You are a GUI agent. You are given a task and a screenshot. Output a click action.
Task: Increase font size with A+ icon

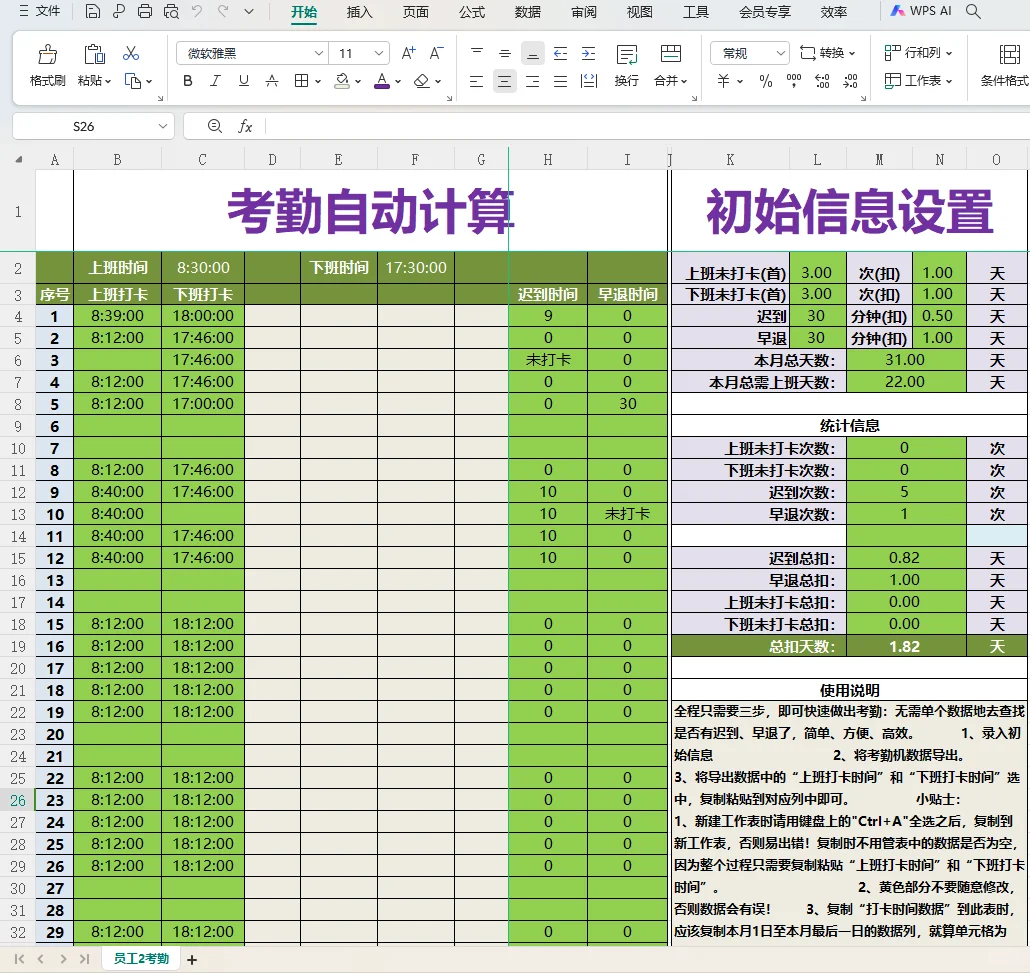click(x=408, y=53)
